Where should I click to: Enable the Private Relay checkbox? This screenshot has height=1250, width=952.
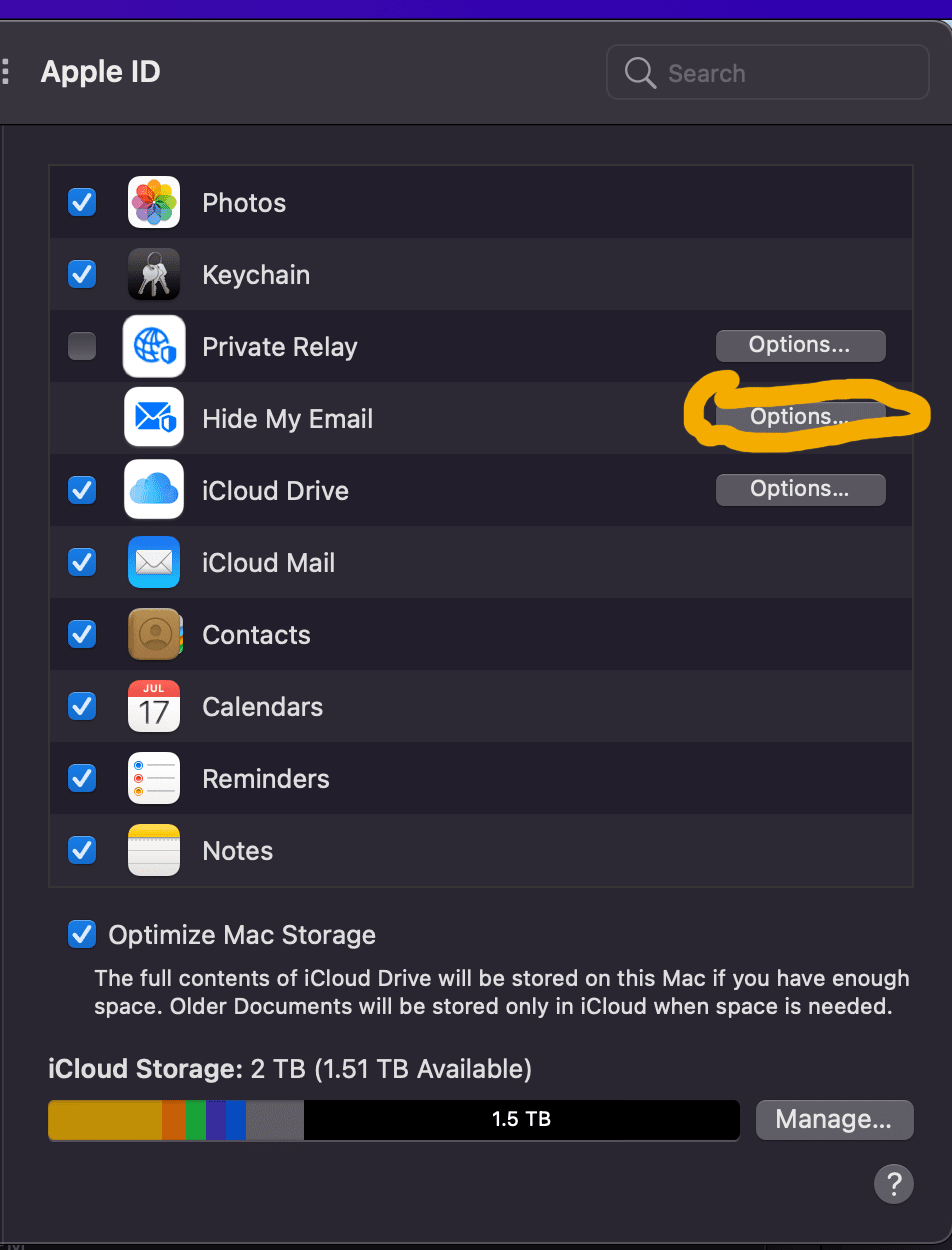[82, 347]
